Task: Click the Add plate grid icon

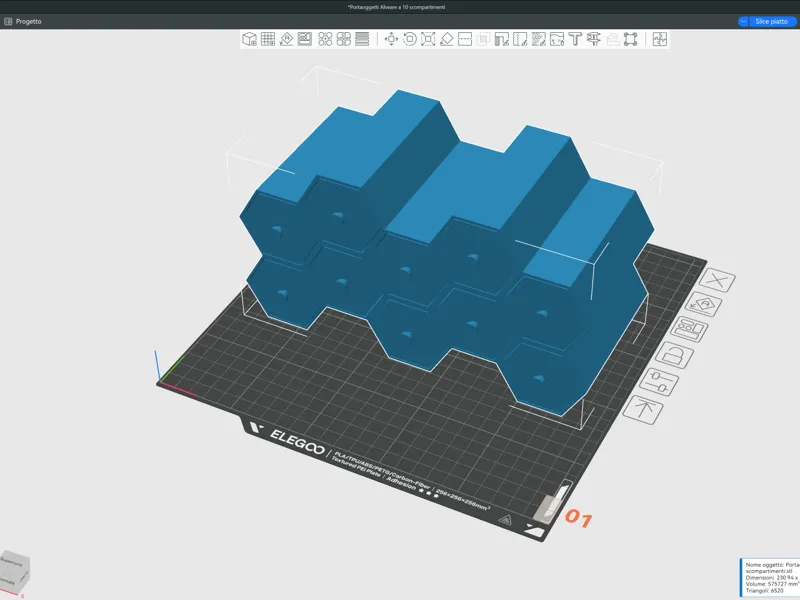Action: [x=268, y=39]
